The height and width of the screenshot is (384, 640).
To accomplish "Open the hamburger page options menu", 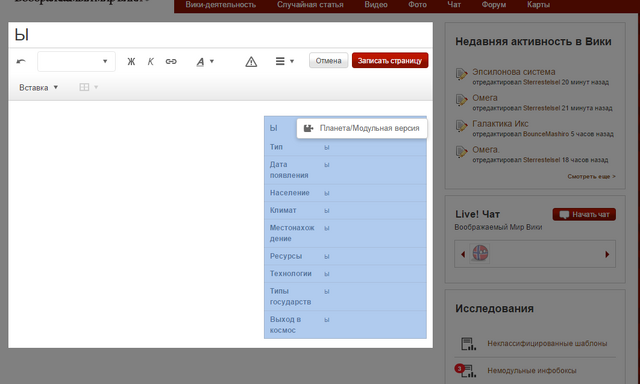I will (x=284, y=61).
